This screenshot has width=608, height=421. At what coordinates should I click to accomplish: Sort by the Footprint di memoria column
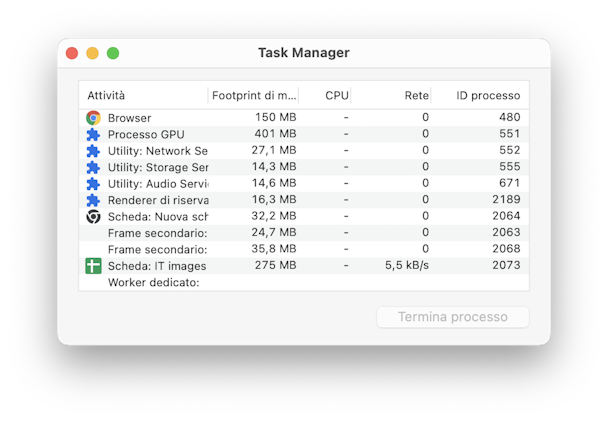tap(254, 95)
